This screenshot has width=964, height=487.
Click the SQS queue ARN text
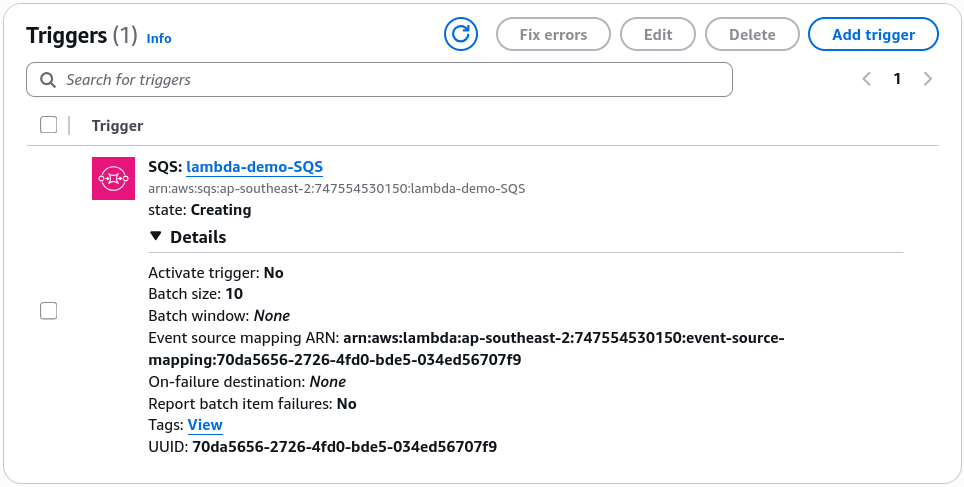pos(337,189)
